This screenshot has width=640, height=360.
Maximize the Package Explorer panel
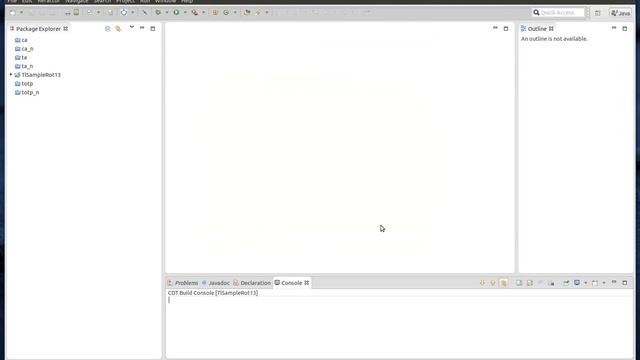[x=153, y=29]
